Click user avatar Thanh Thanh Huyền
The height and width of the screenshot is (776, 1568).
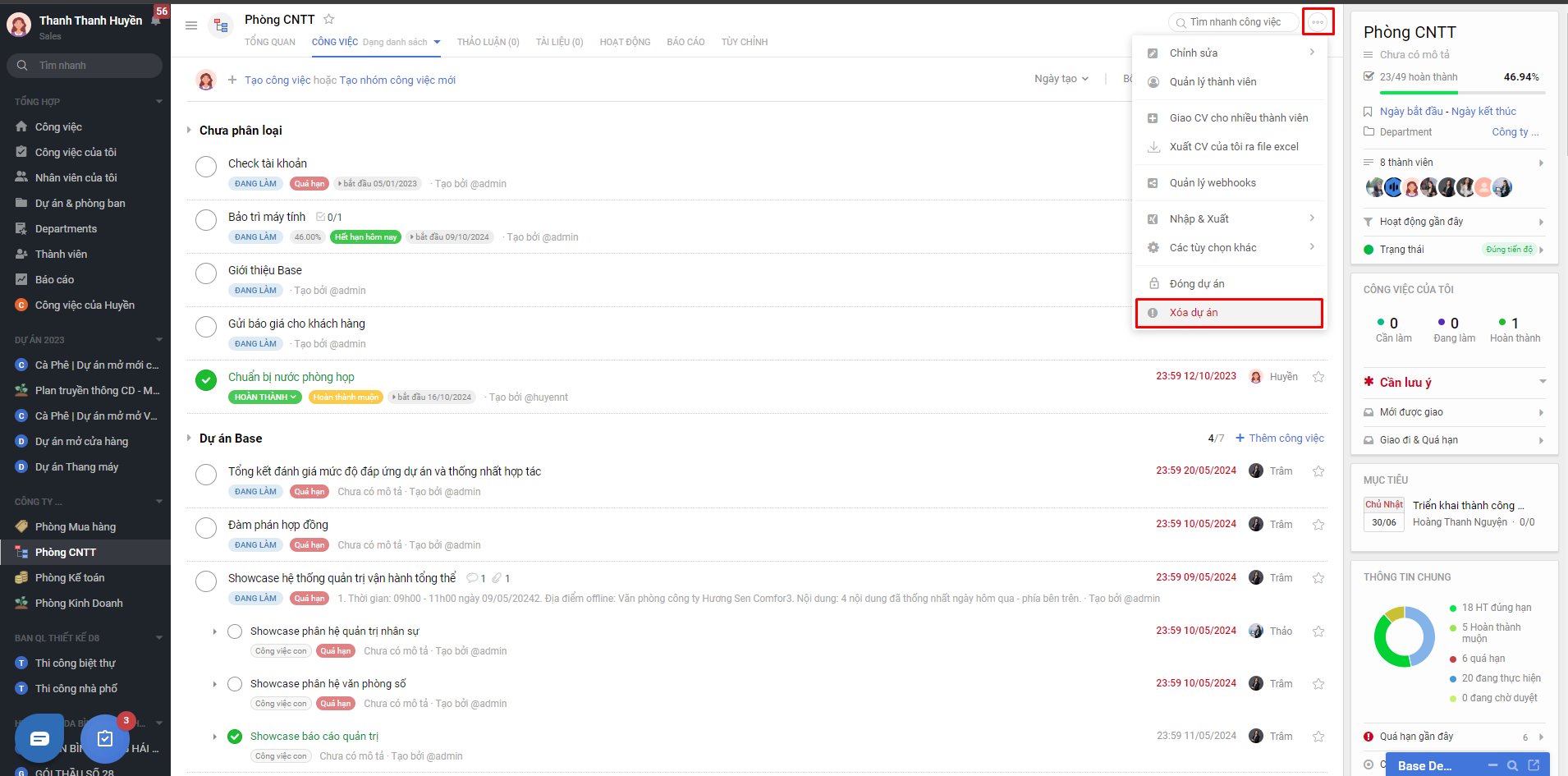pos(19,25)
